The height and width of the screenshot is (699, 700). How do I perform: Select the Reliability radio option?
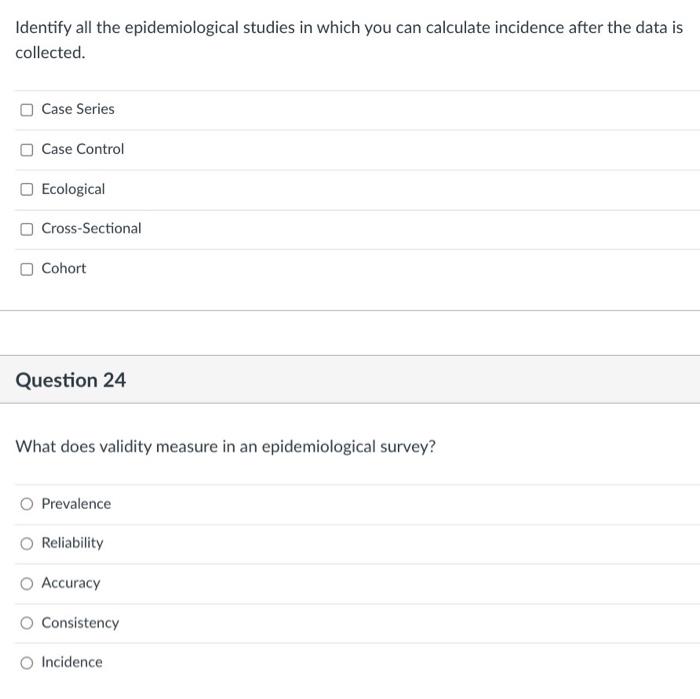click(27, 543)
